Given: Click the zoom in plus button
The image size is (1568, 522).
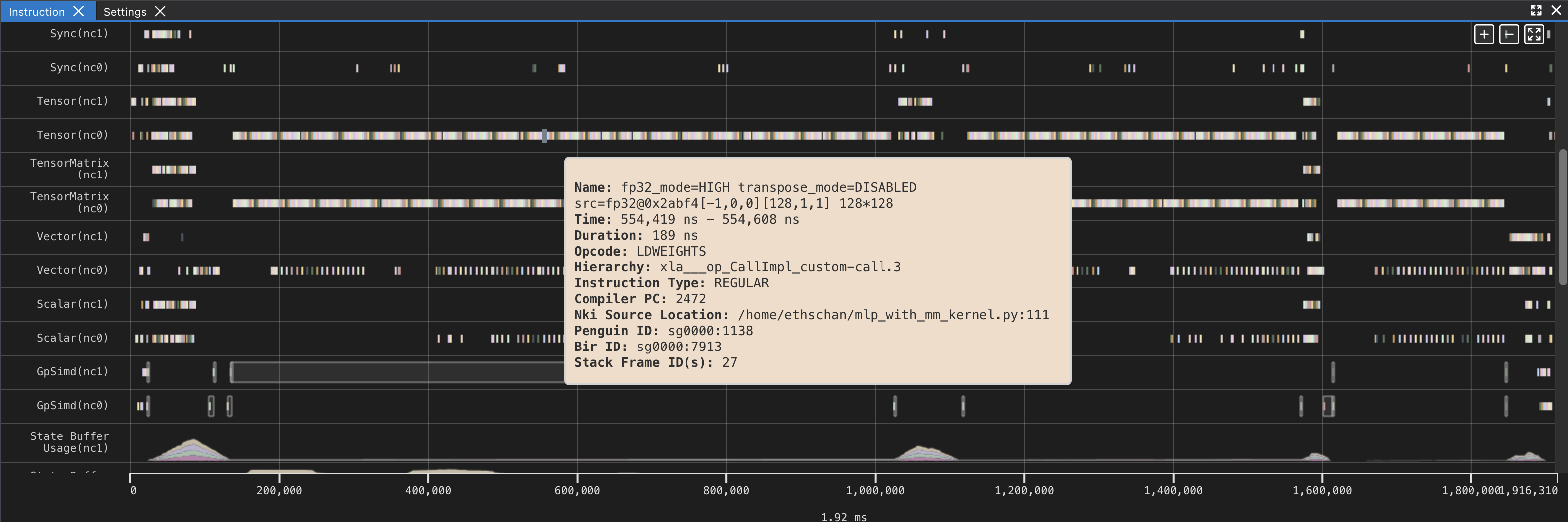Looking at the screenshot, I should tap(1483, 34).
